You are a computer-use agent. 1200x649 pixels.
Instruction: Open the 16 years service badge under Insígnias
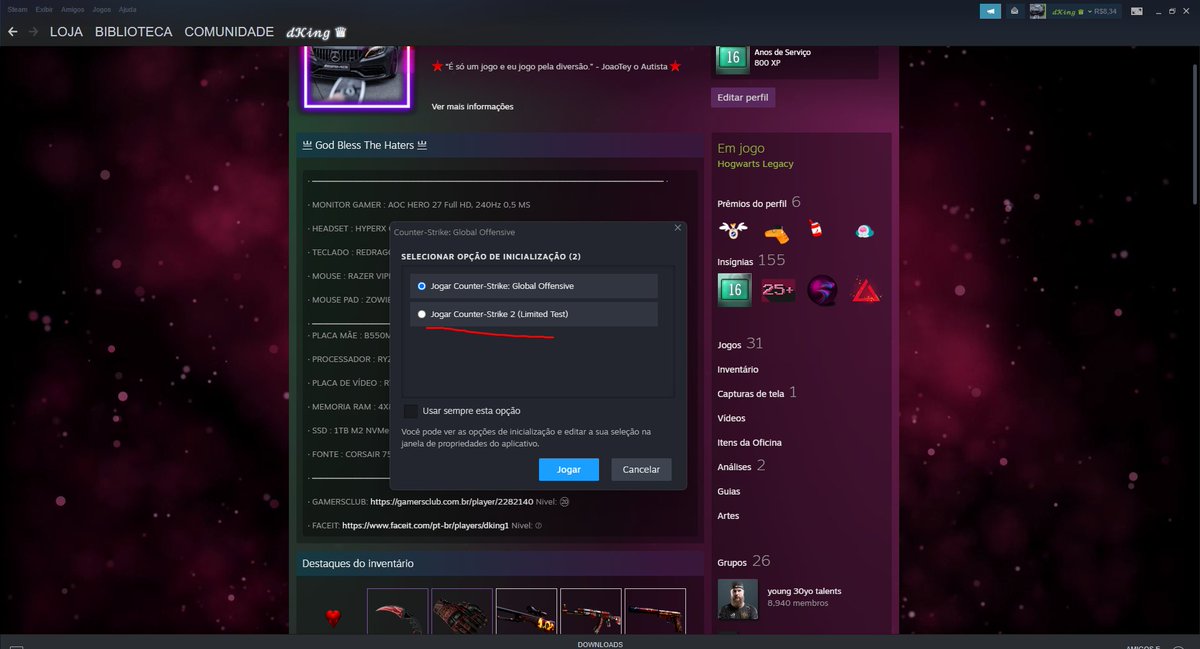coord(734,290)
